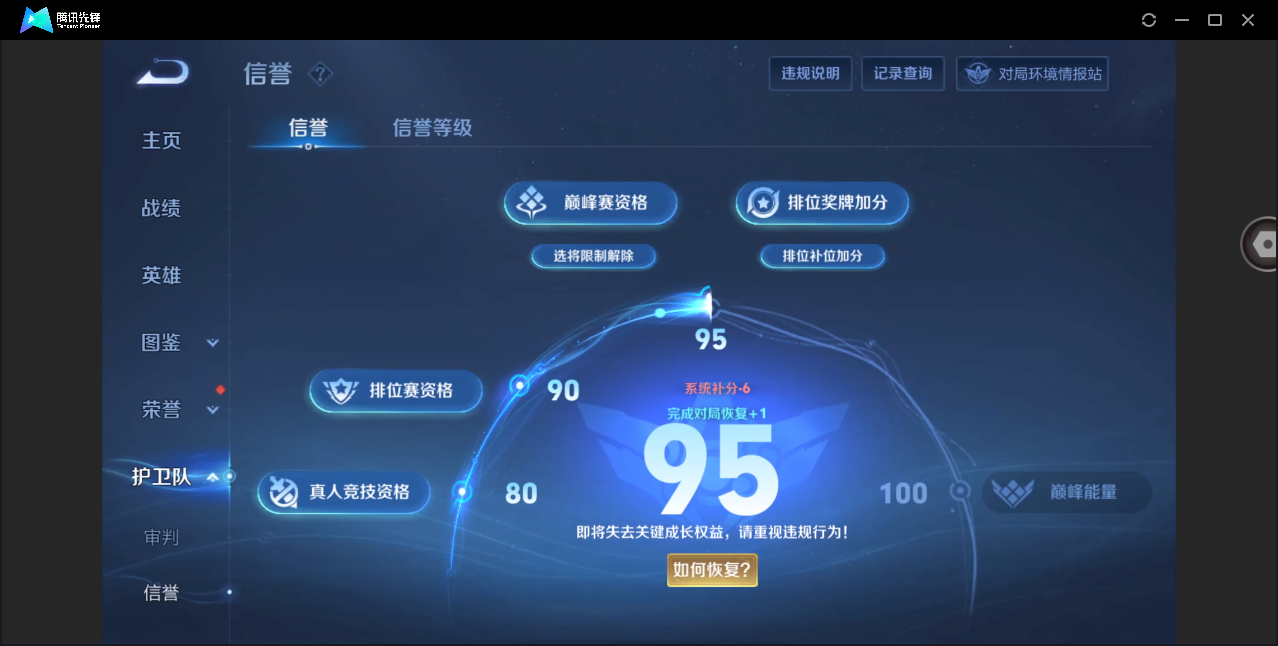Open 对局环境情报站 button
This screenshot has width=1278, height=646.
[1033, 74]
